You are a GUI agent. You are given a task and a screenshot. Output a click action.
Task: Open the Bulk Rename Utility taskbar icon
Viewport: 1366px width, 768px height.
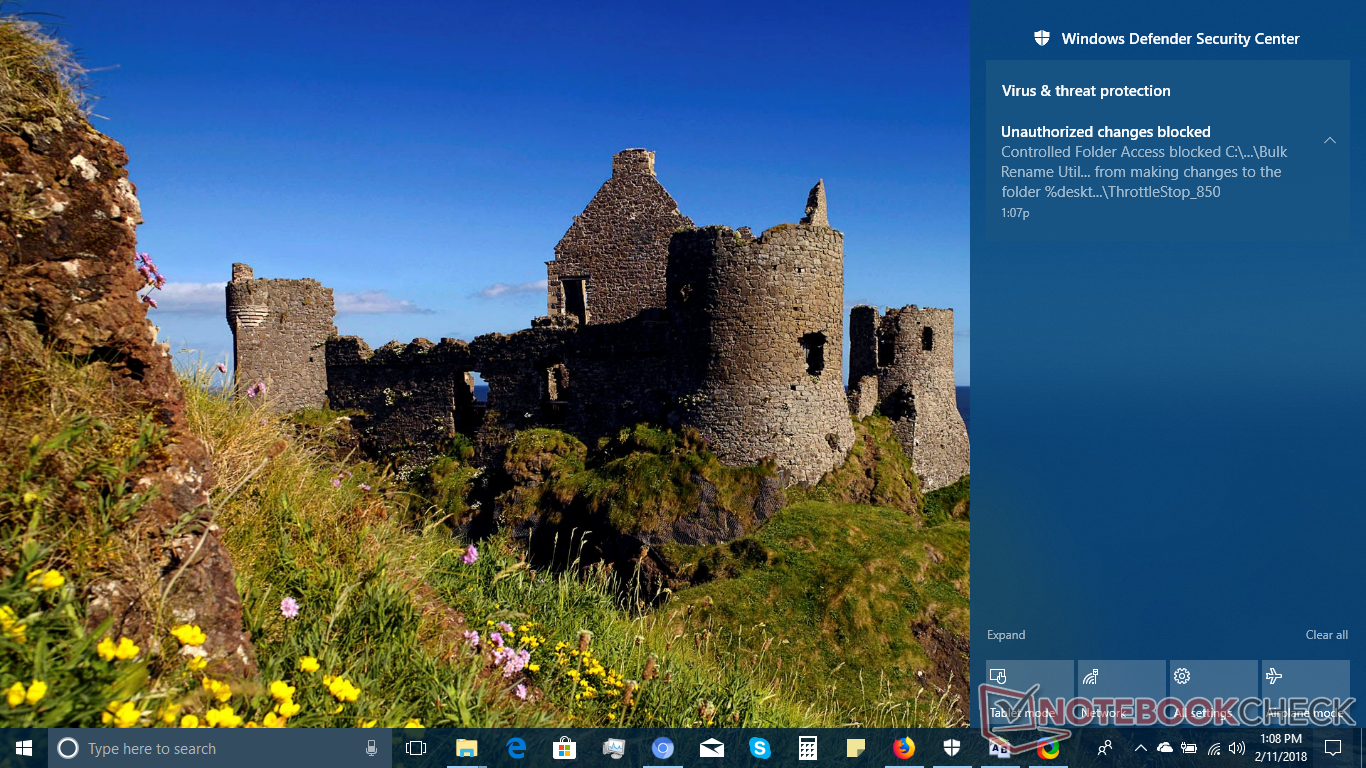click(x=1000, y=748)
